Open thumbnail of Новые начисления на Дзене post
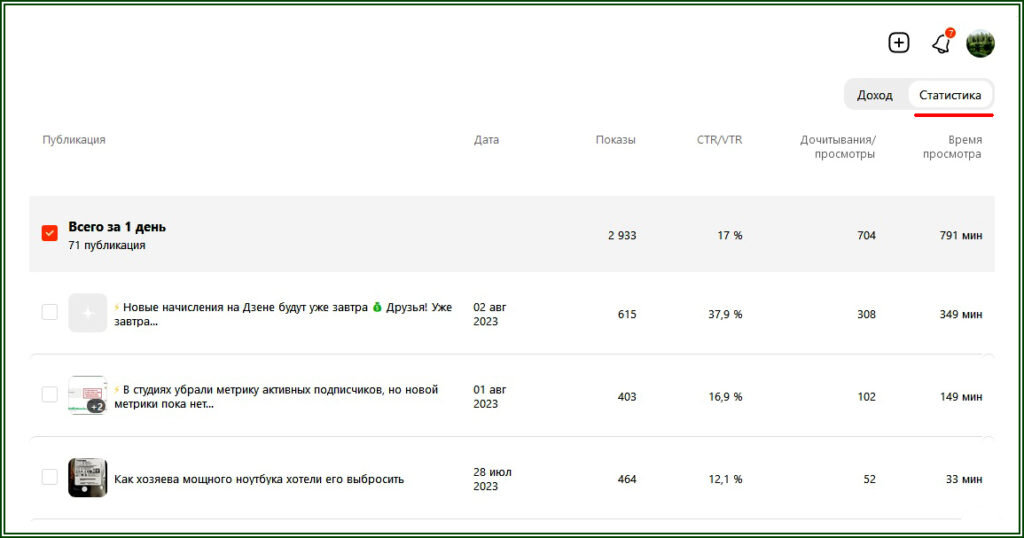Viewport: 1024px width, 538px height. pos(87,313)
